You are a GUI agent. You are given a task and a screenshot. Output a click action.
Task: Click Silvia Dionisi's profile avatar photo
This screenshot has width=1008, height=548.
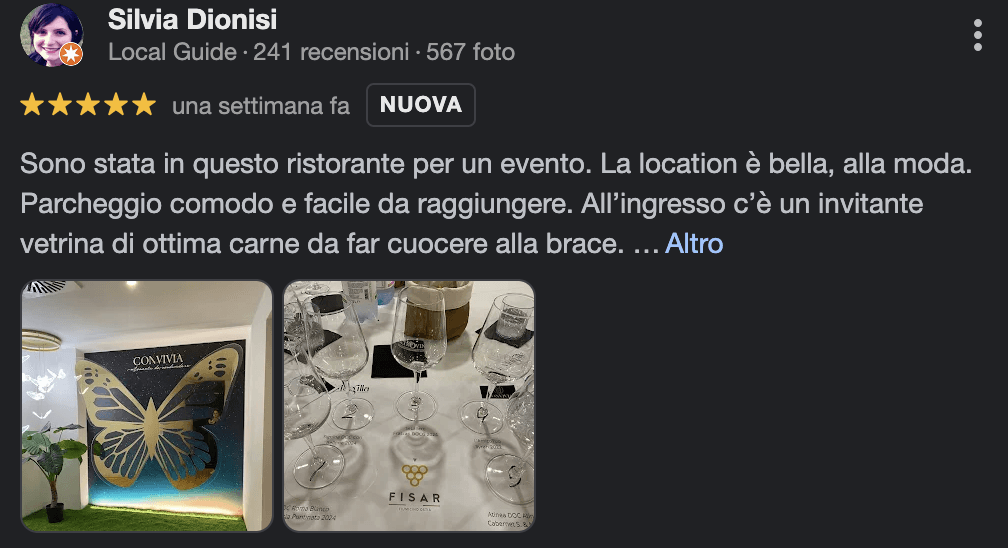tap(51, 35)
